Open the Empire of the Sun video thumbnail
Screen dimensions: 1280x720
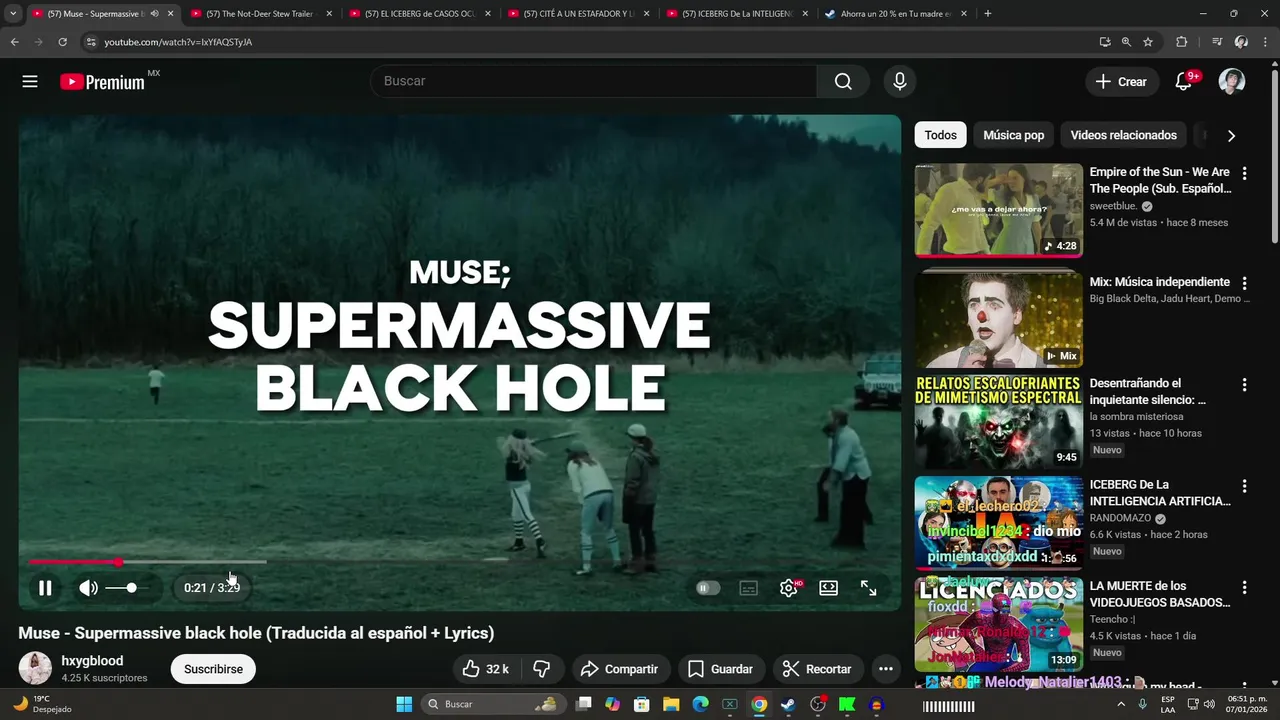click(x=998, y=210)
